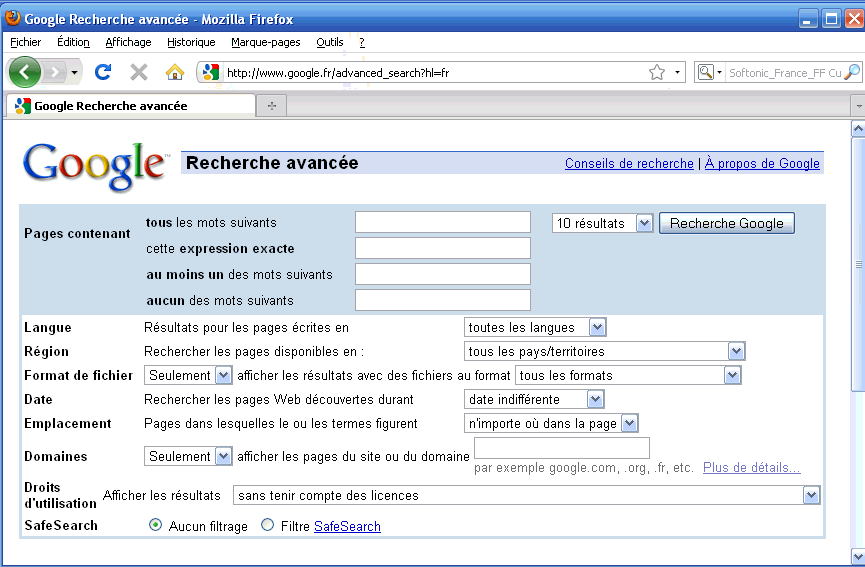
Task: Open the list all tabs dropdown
Action: (858, 105)
